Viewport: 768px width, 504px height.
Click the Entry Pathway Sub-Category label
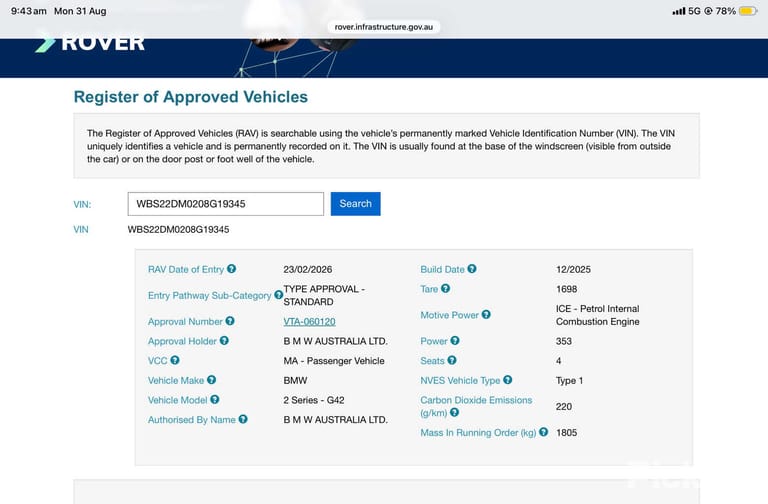pos(209,295)
